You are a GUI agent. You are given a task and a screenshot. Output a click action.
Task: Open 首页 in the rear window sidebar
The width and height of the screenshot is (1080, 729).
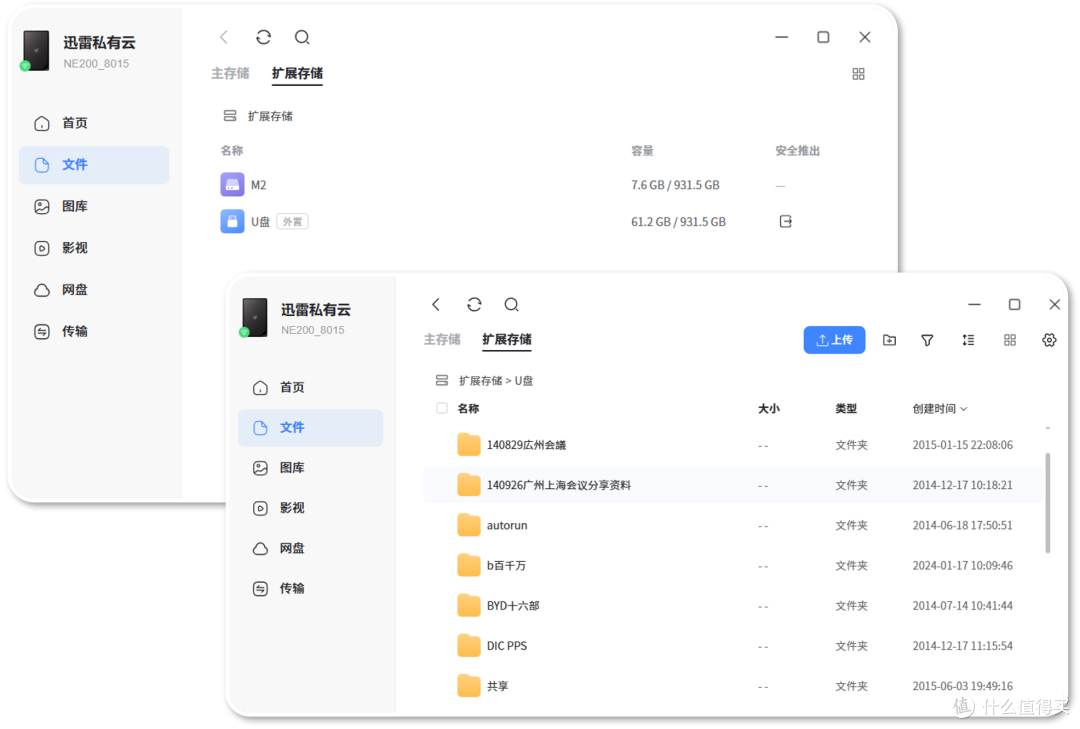tap(94, 123)
